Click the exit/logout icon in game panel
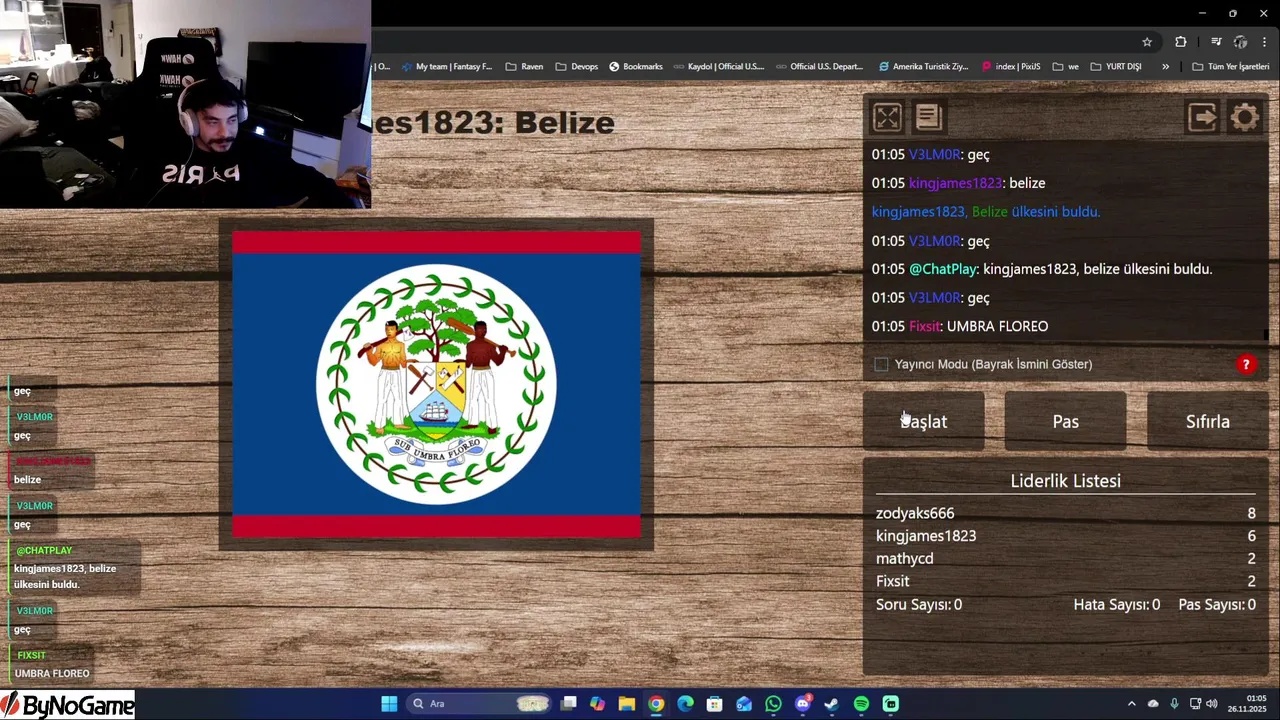 pos(1202,118)
